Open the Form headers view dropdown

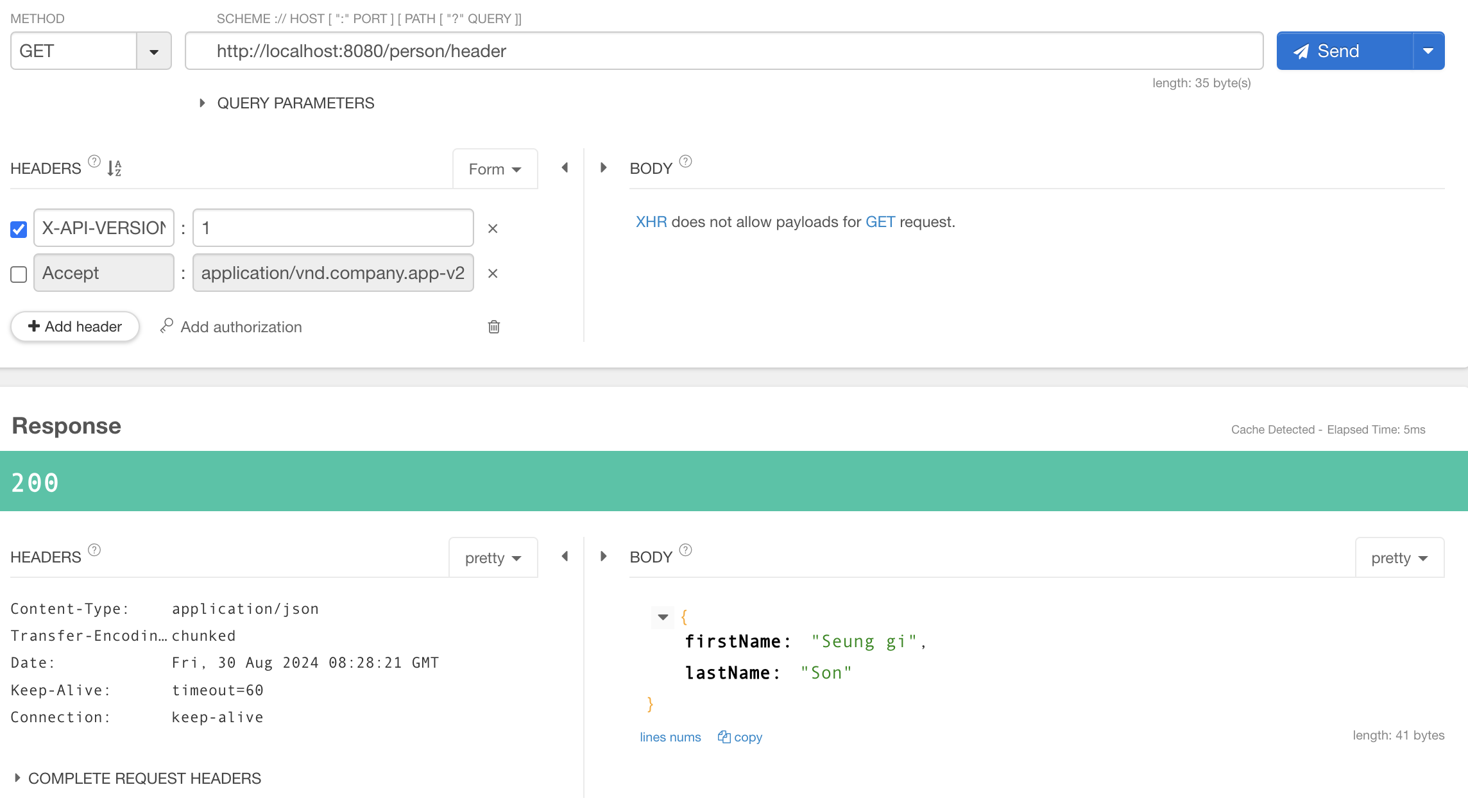[x=495, y=169]
